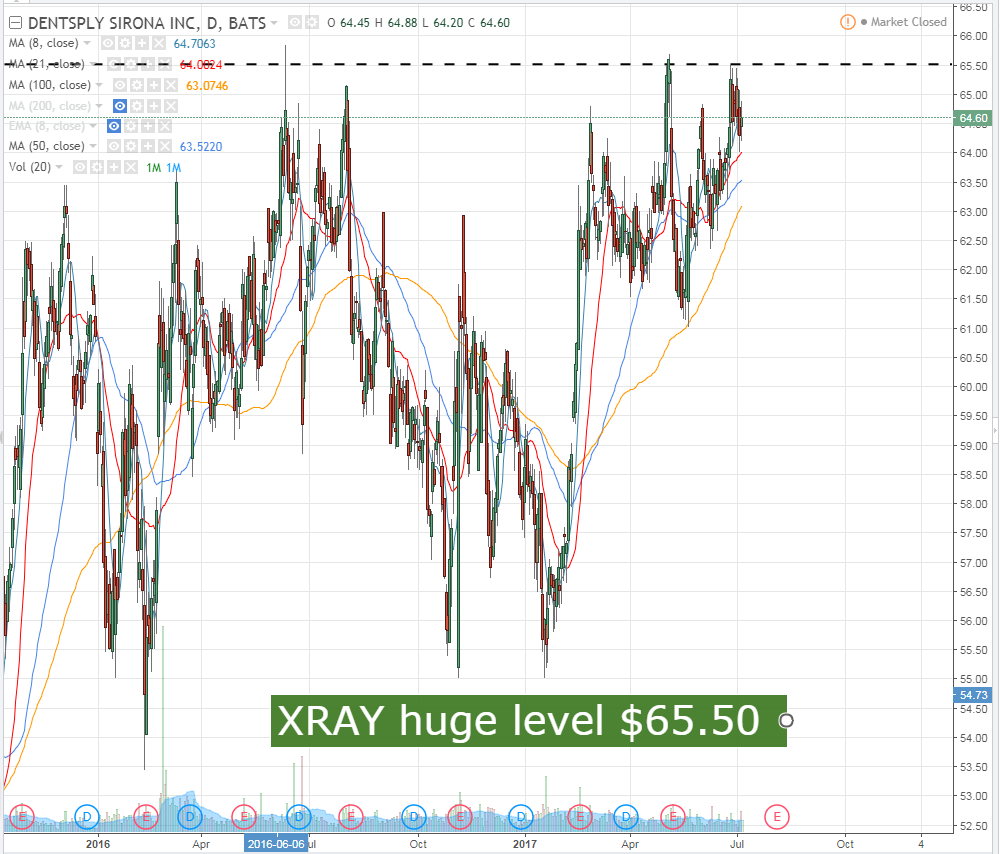Show the hidden MA (200, close) line

pos(119,106)
